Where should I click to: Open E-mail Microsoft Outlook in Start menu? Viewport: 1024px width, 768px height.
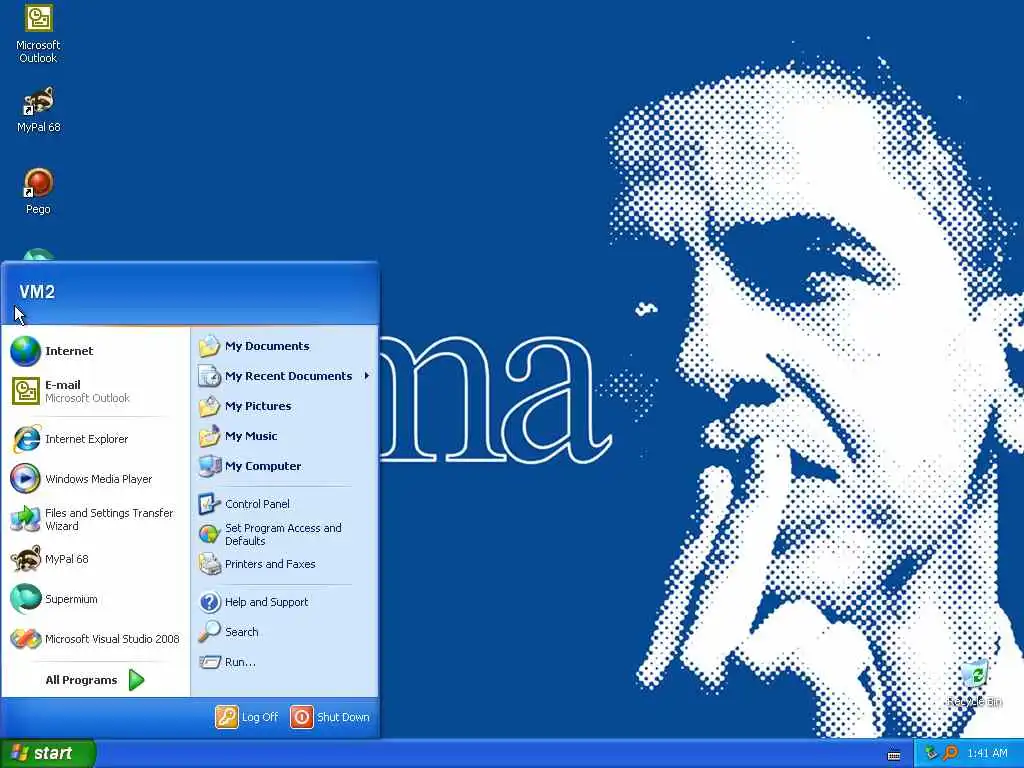click(95, 391)
